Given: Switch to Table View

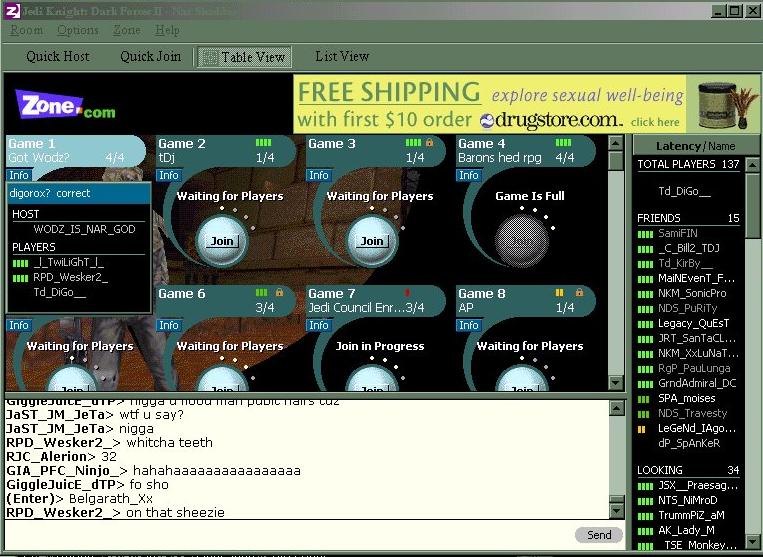Looking at the screenshot, I should (244, 57).
